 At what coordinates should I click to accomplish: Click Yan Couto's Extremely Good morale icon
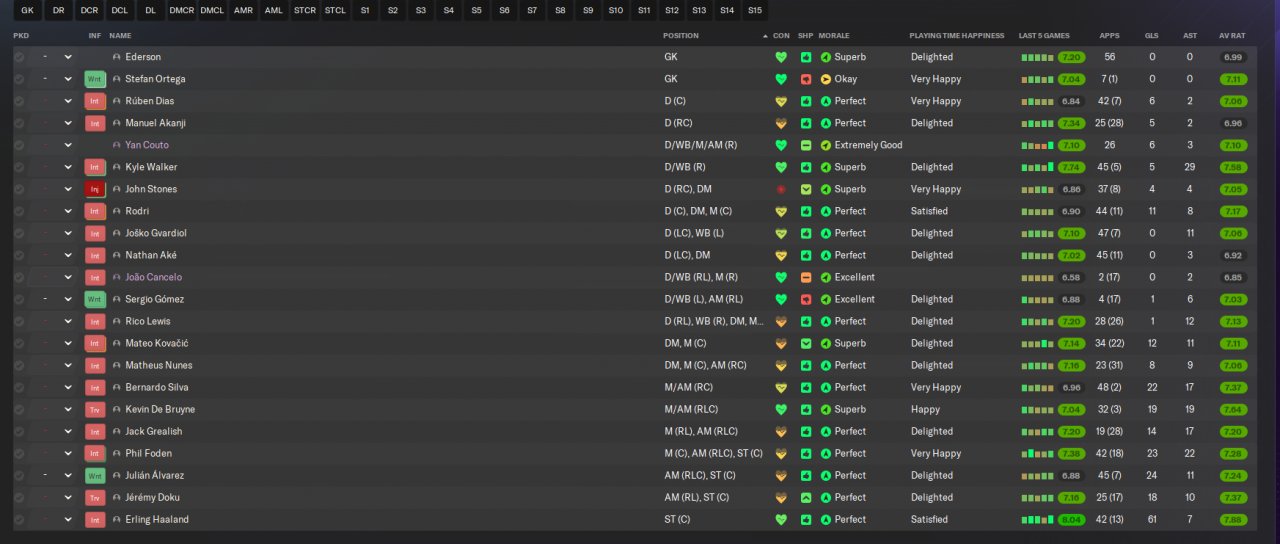point(825,145)
